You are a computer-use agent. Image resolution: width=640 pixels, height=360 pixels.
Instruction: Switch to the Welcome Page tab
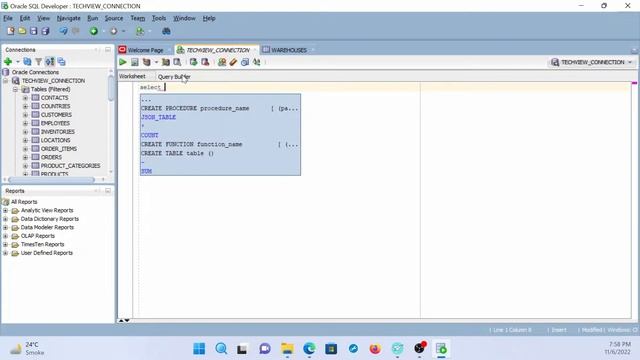click(145, 50)
